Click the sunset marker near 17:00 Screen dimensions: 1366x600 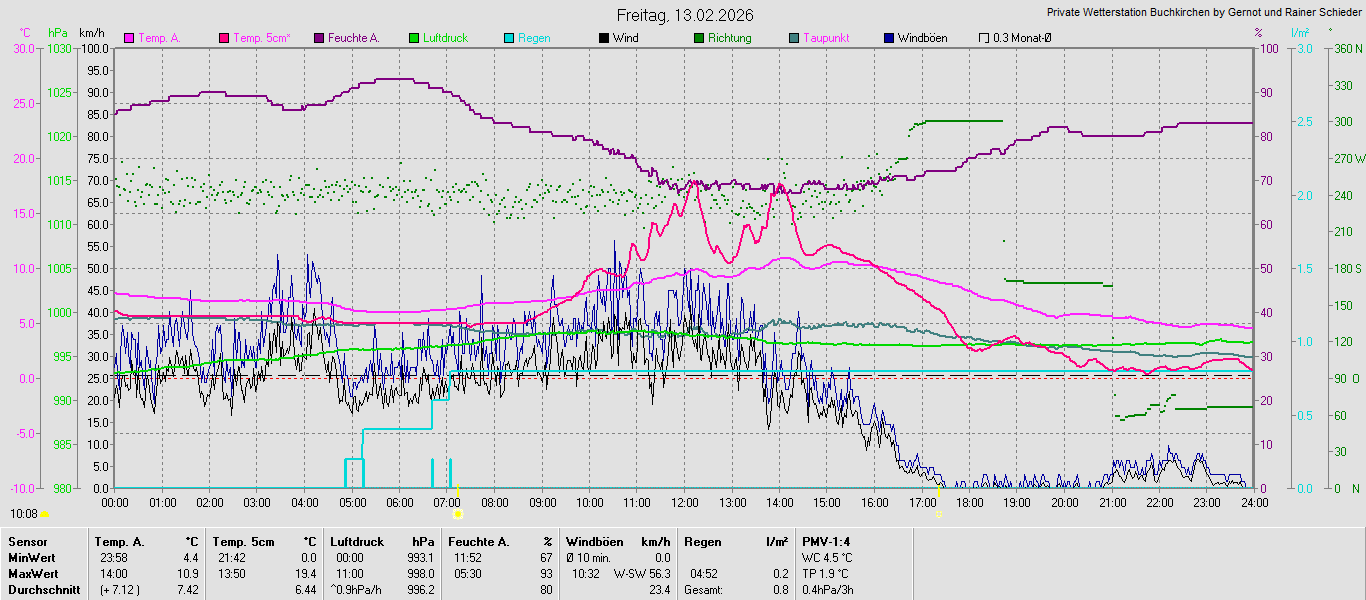point(938,514)
